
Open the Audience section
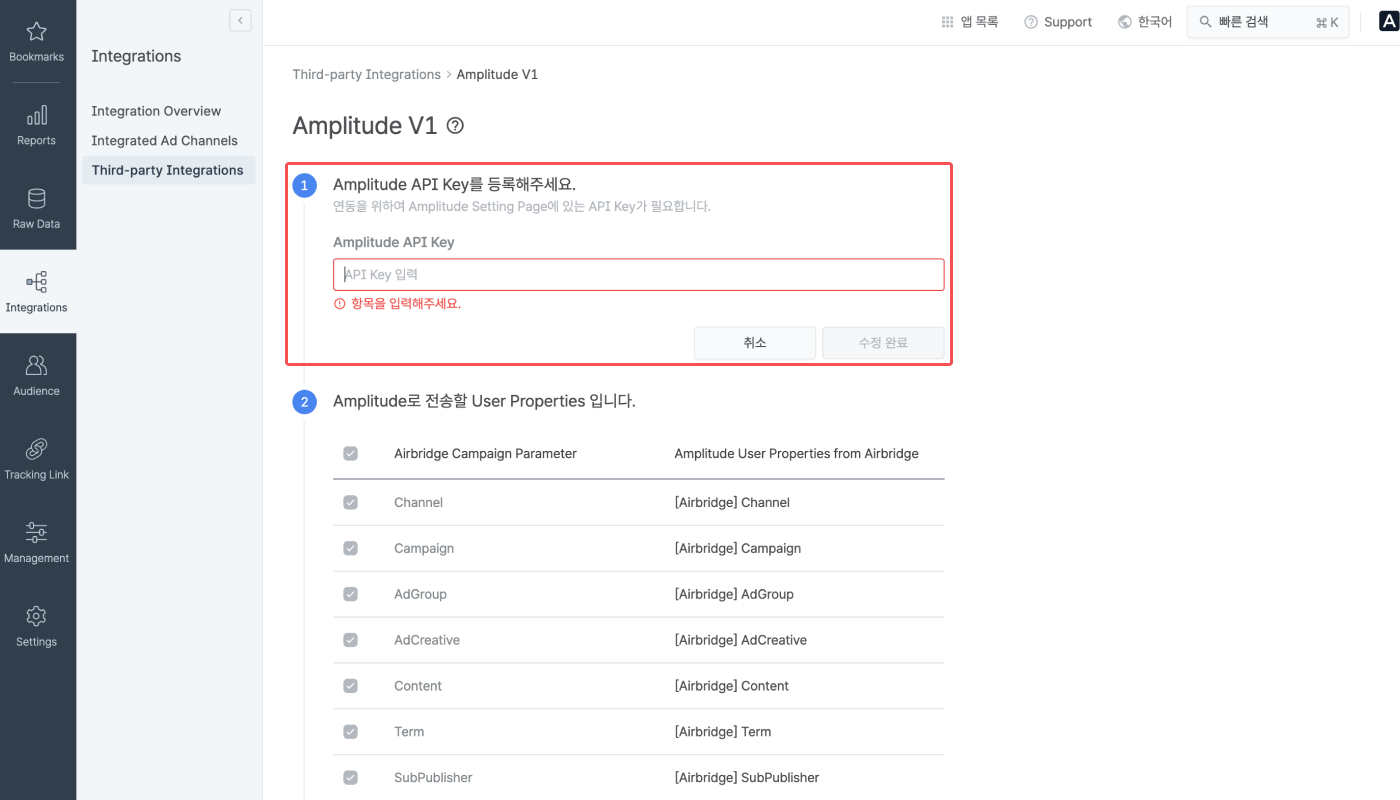coord(37,374)
